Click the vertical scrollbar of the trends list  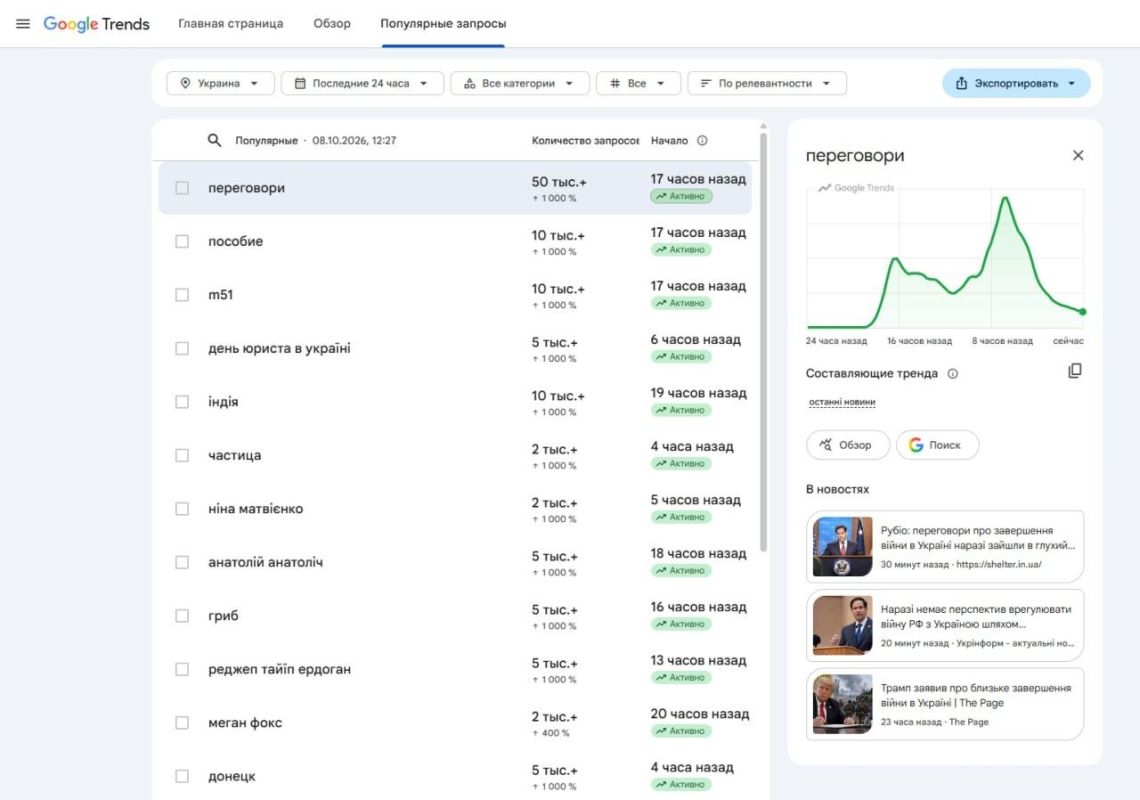click(x=763, y=342)
